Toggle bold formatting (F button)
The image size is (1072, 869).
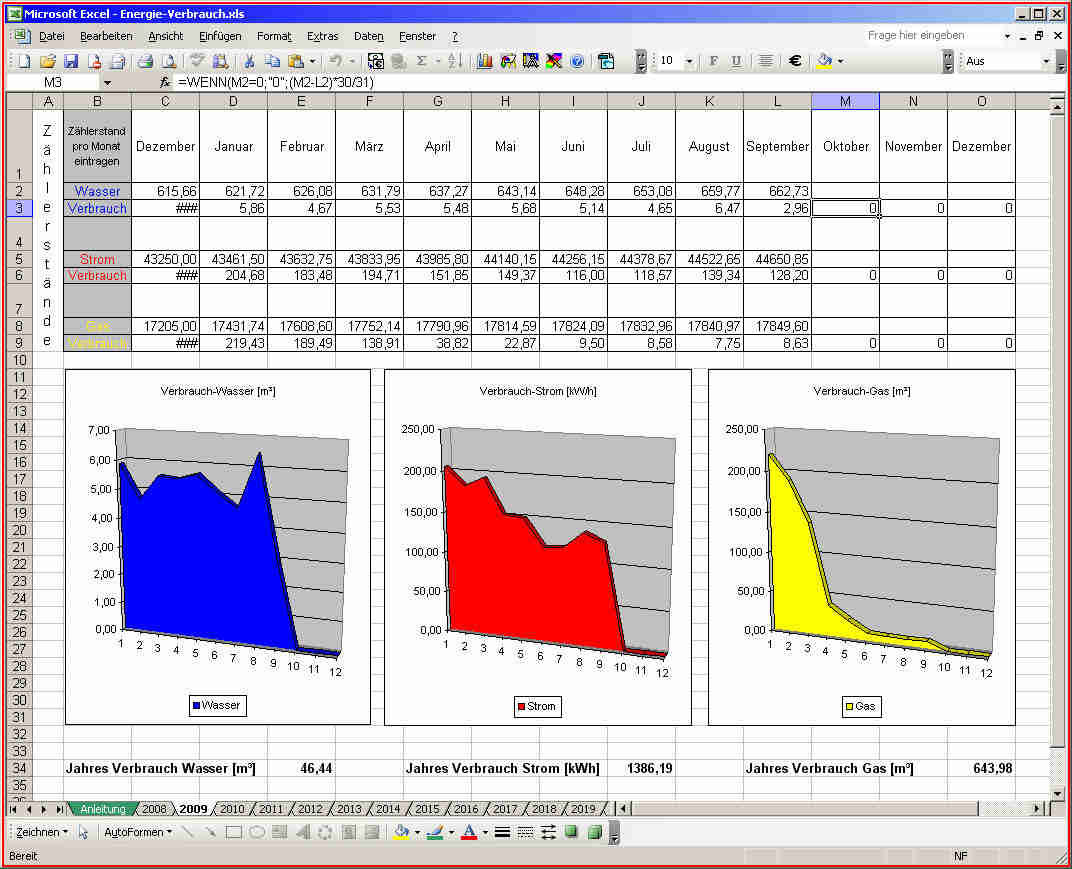(713, 61)
